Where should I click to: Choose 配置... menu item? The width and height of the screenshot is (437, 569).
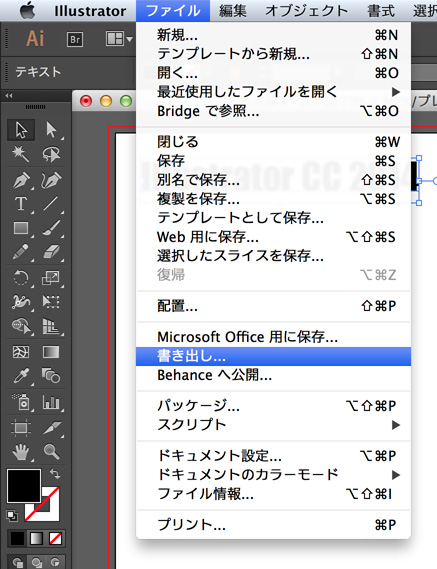pos(273,306)
